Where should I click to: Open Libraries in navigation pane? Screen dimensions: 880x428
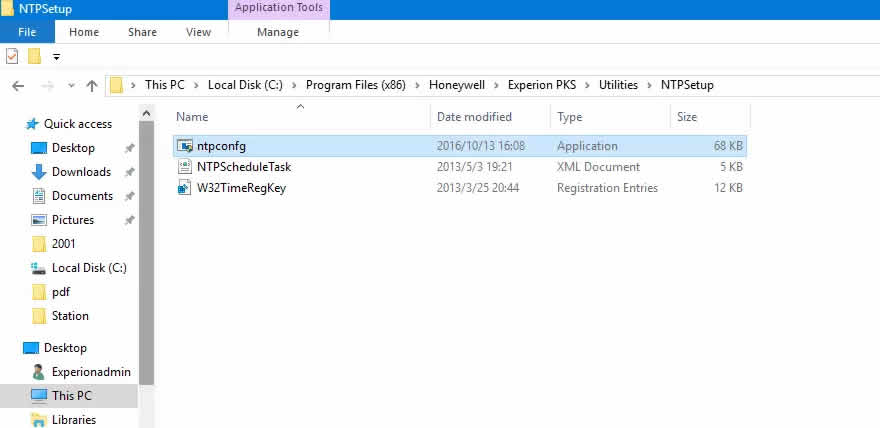[x=74, y=420]
